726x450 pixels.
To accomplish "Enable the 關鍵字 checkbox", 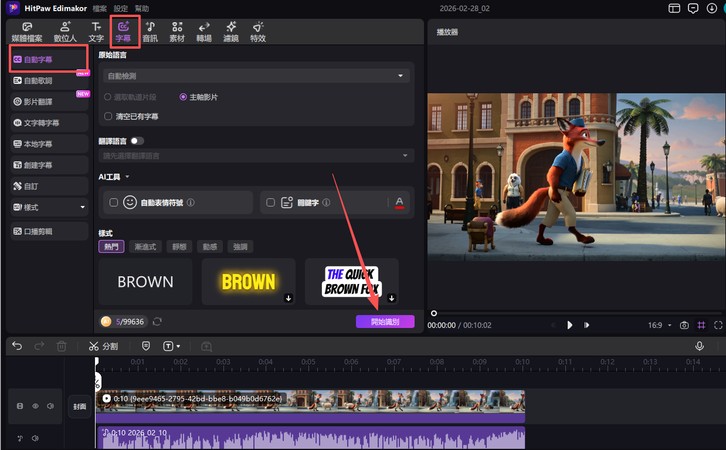I will [x=270, y=202].
